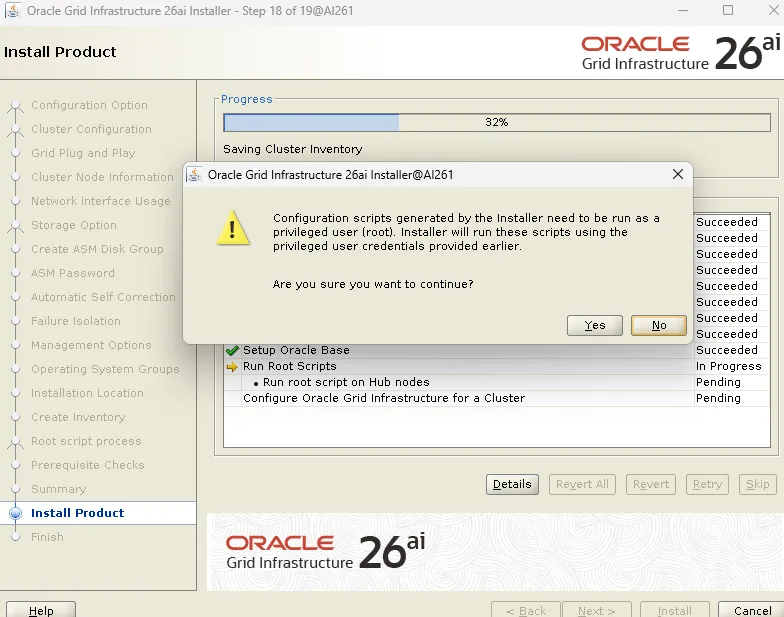
Task: Click the Skip button
Action: click(x=758, y=484)
